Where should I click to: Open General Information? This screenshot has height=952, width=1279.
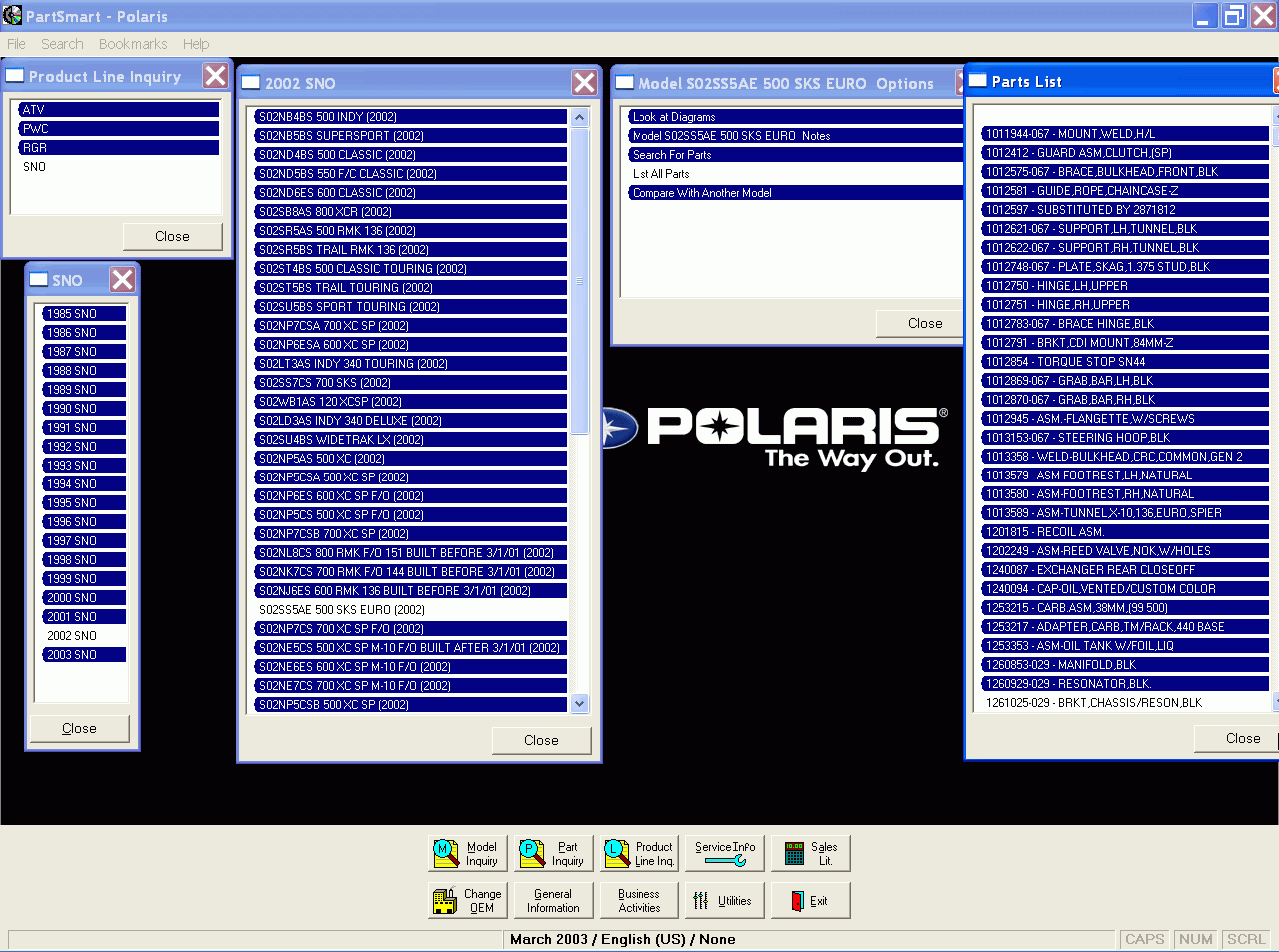click(554, 901)
